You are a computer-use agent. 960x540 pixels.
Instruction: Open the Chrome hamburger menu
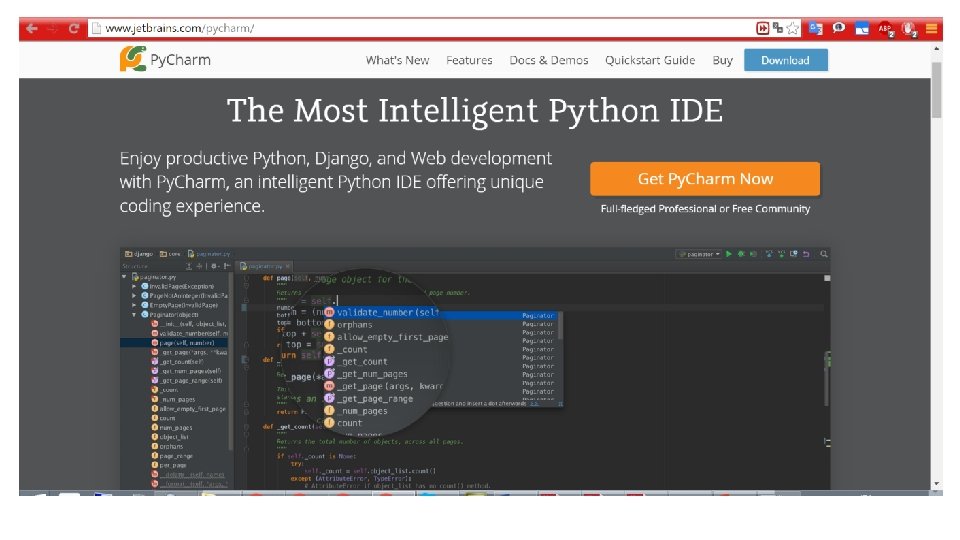(931, 28)
